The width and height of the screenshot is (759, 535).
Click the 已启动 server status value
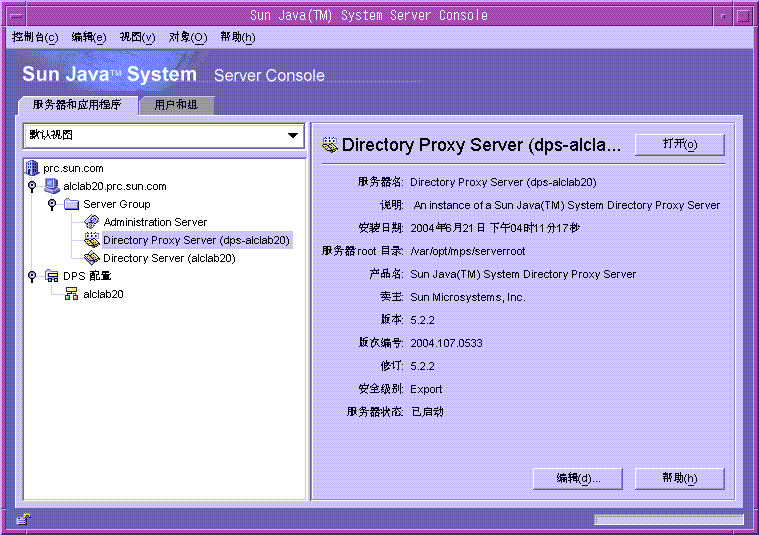pos(427,412)
